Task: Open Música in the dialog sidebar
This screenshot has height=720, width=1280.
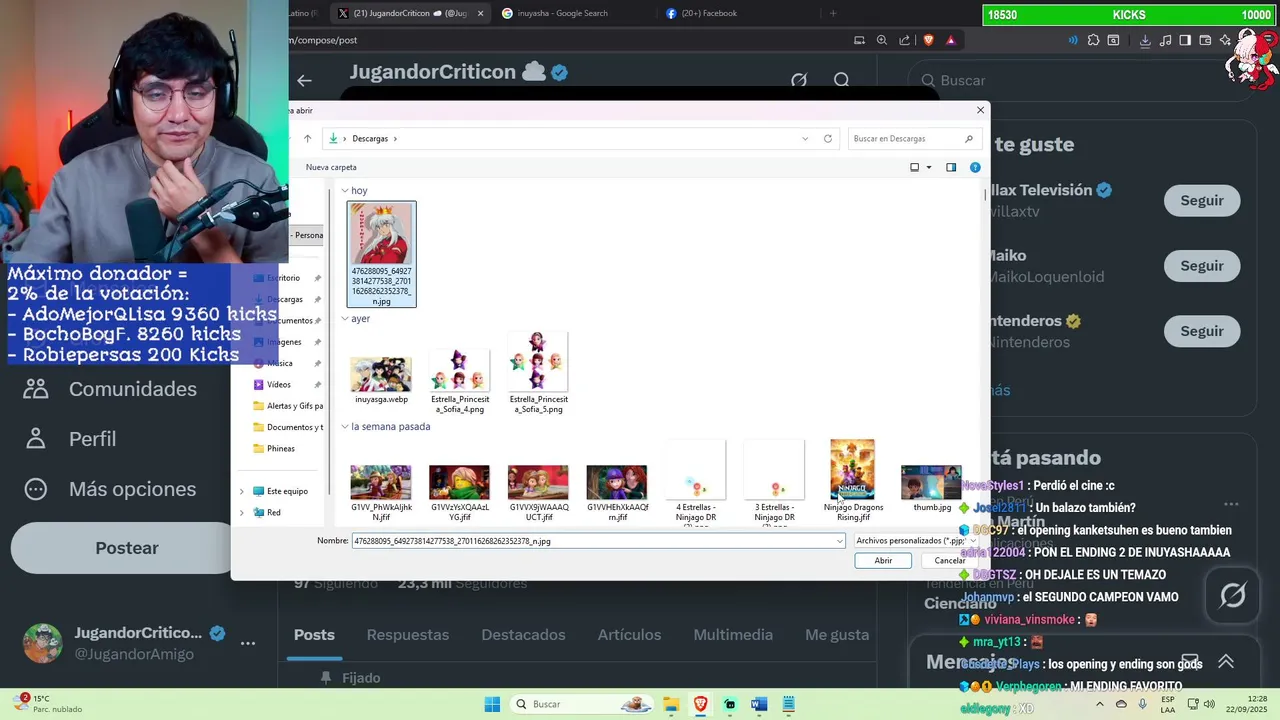Action: tap(280, 363)
